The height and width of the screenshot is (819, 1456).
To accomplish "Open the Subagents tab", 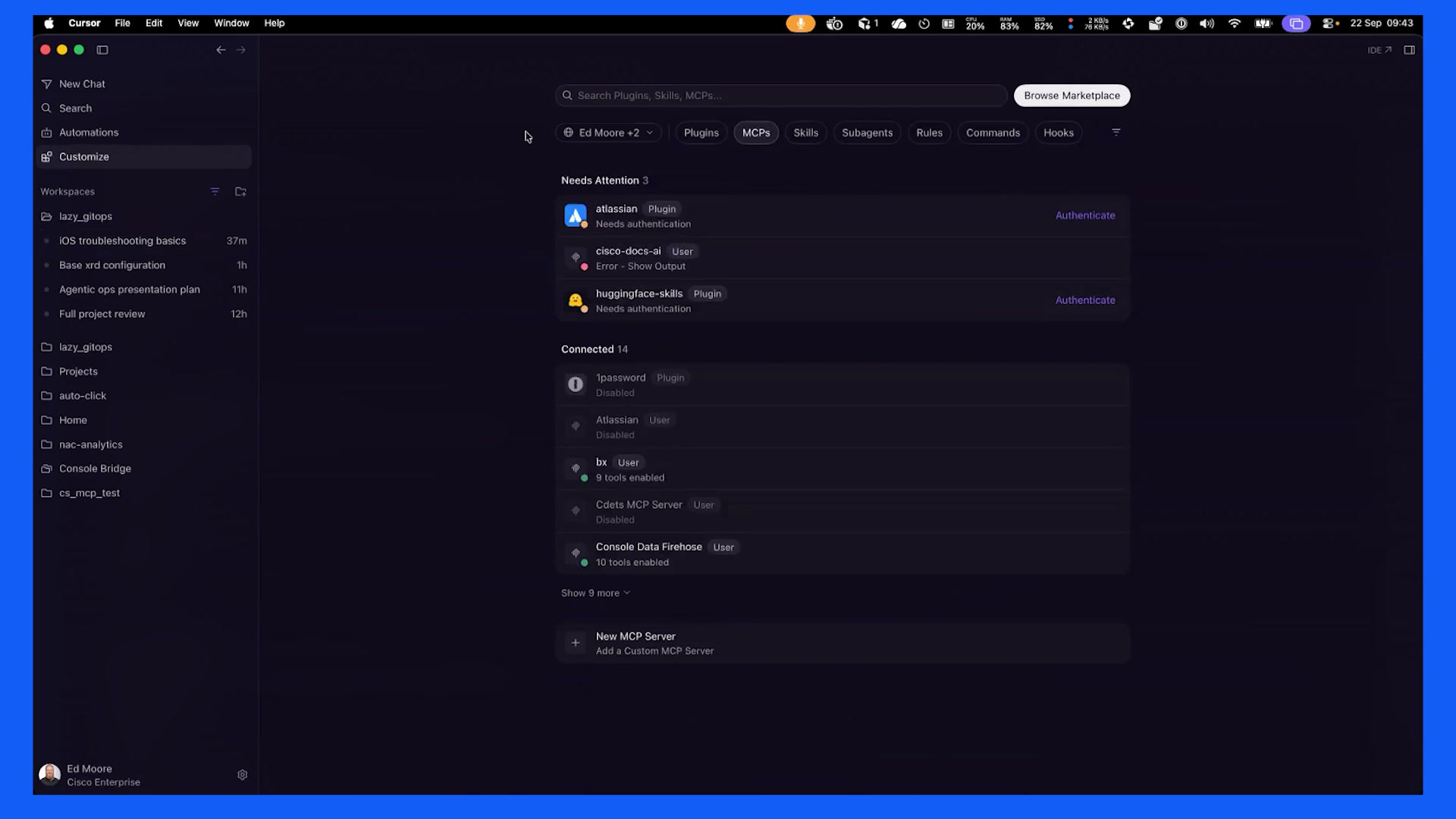I will point(867,133).
